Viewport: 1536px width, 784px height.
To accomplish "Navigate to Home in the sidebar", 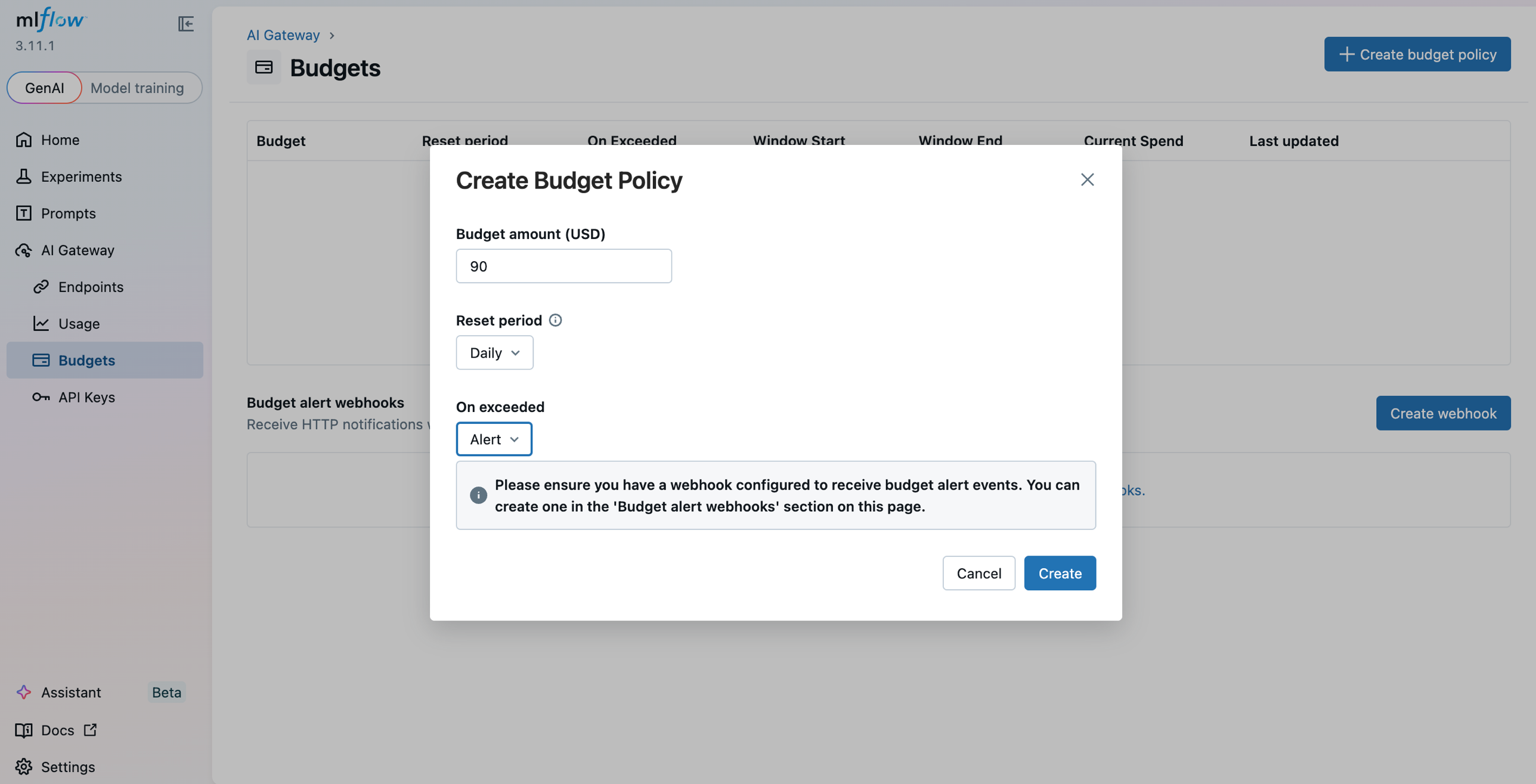I will coord(60,140).
